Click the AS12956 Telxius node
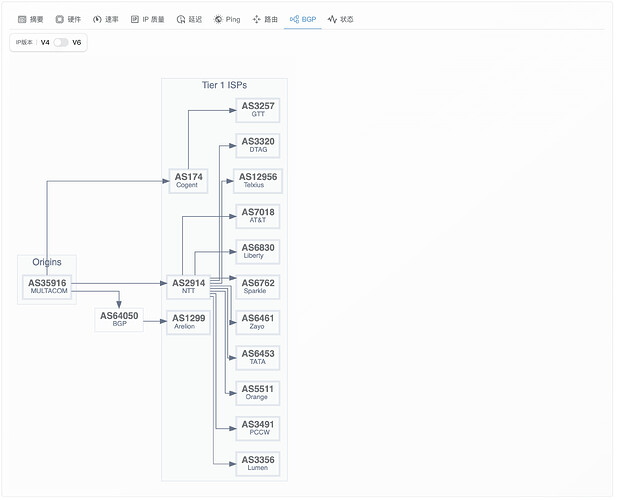Screen dimensions: 617x500 [x=258, y=181]
